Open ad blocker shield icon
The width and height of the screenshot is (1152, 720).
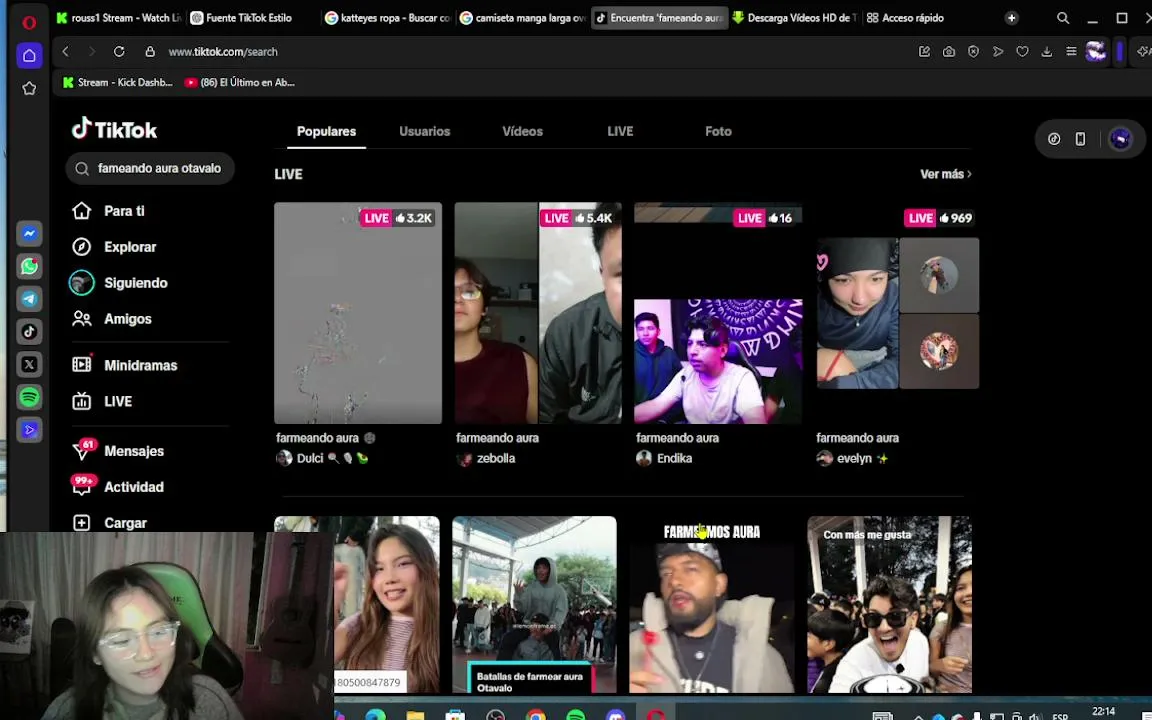pos(973,51)
